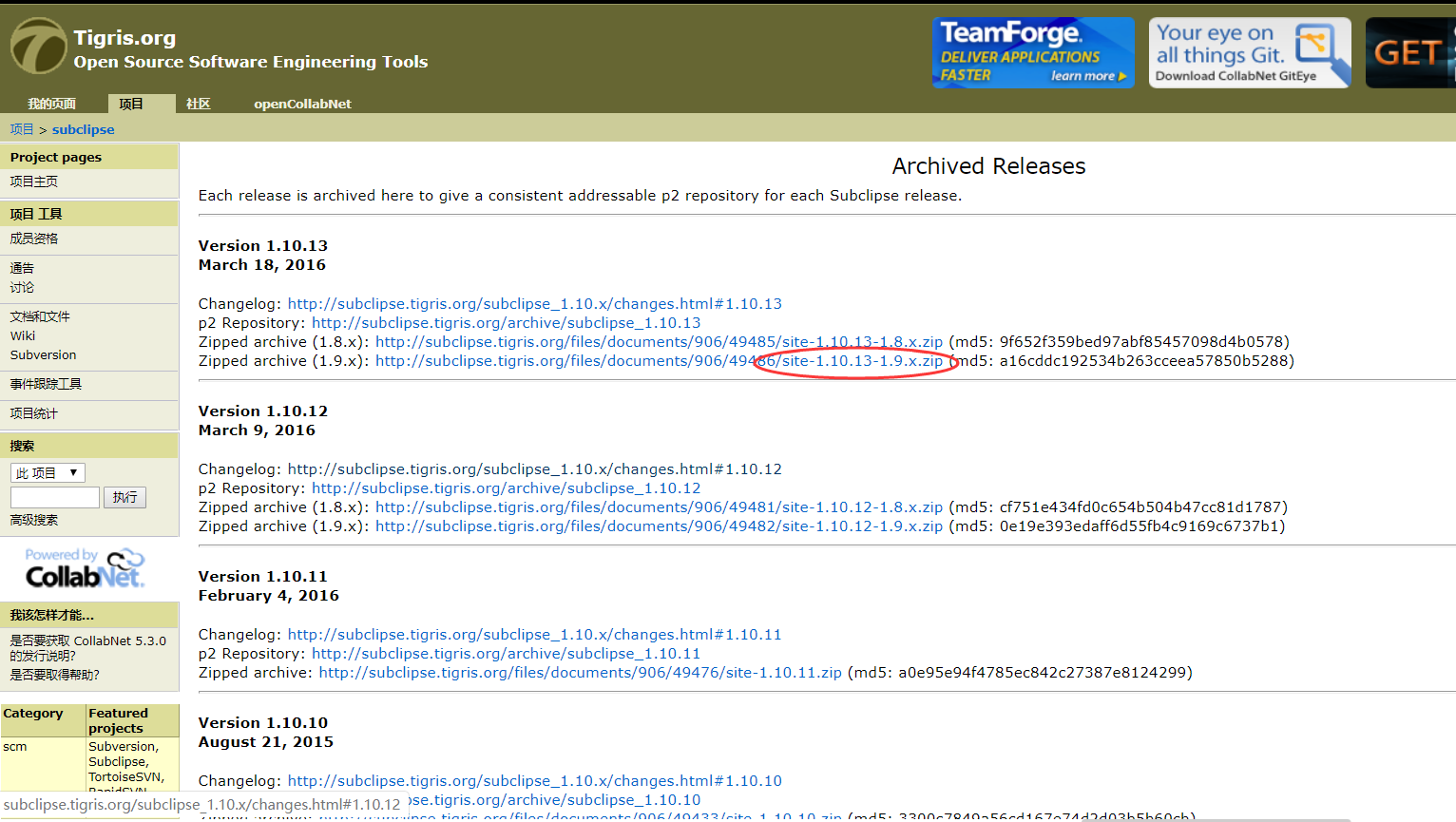Screen dimensions: 1456x822
Task: Open the openCollabNet tab
Action: pos(302,104)
